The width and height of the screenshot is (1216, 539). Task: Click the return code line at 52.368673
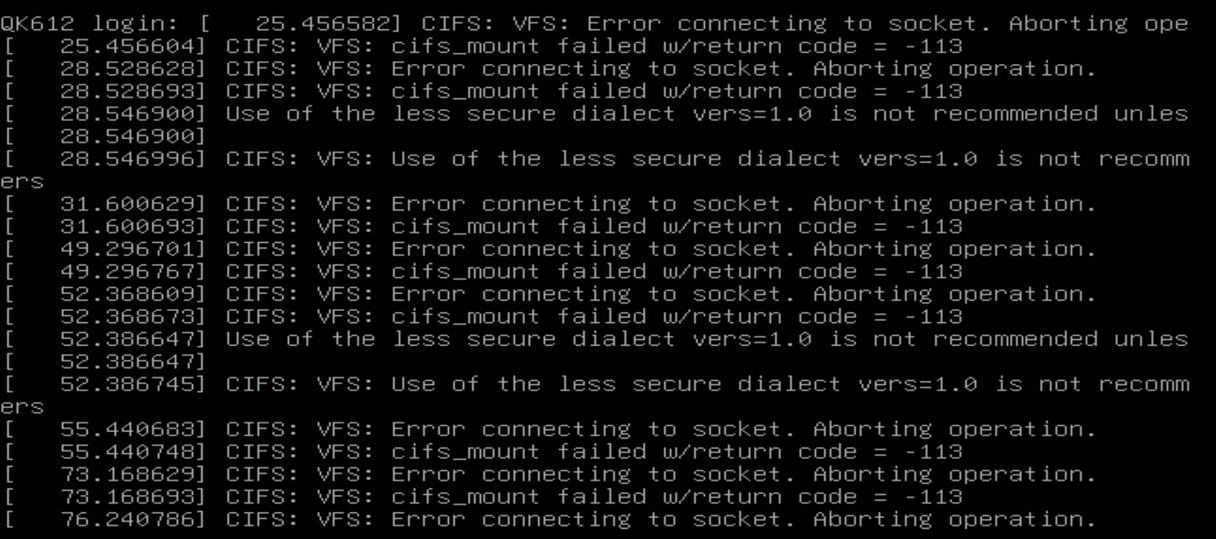[x=482, y=317]
